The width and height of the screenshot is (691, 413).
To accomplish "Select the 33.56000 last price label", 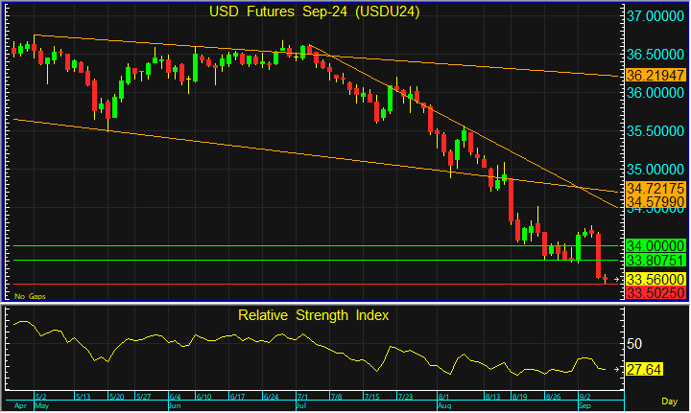I will click(x=655, y=279).
